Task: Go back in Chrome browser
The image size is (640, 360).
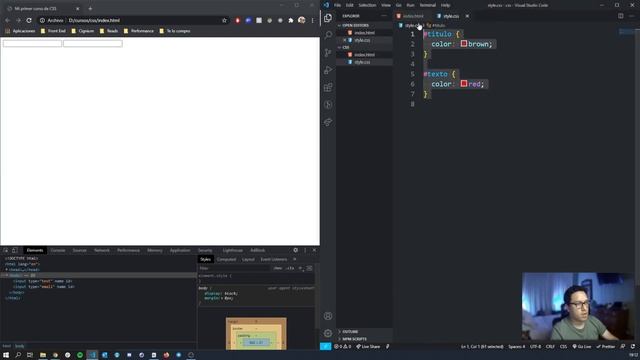Action: pyautogui.click(x=8, y=20)
